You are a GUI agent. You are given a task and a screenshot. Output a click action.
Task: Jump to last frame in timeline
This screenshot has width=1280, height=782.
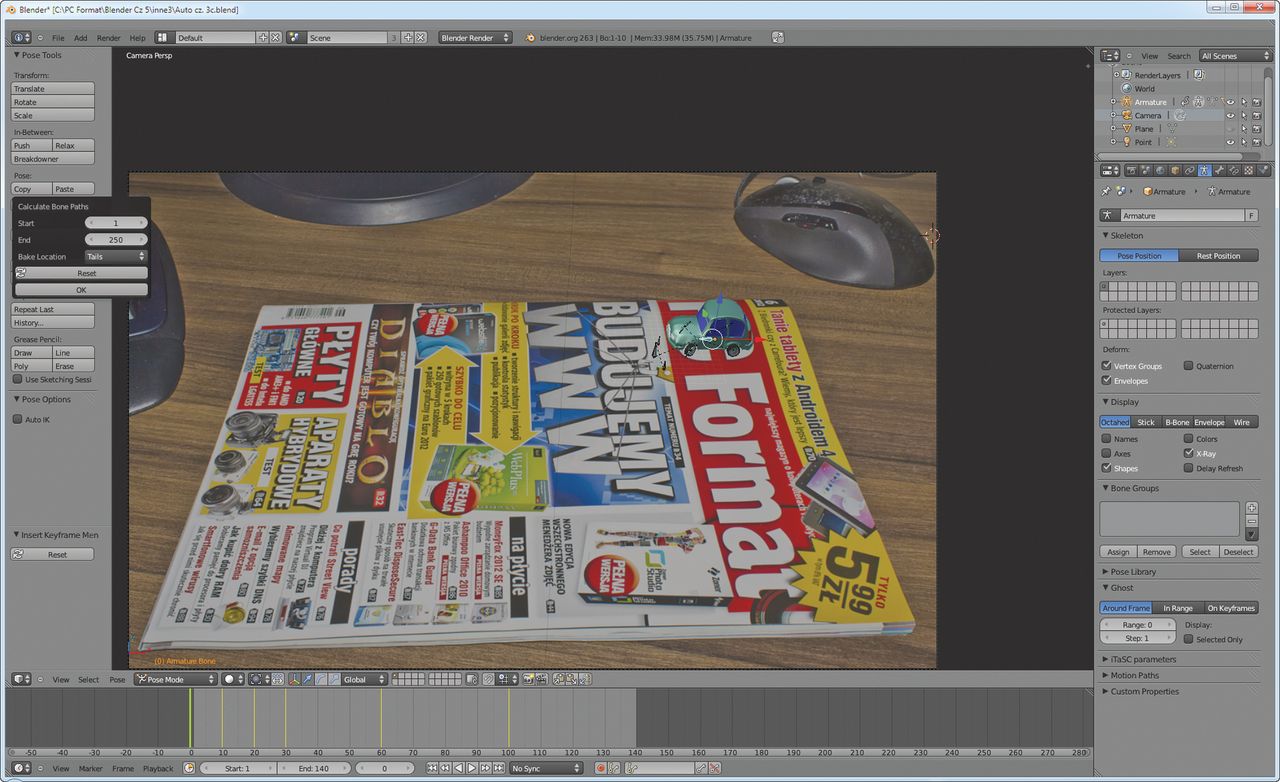coord(499,768)
